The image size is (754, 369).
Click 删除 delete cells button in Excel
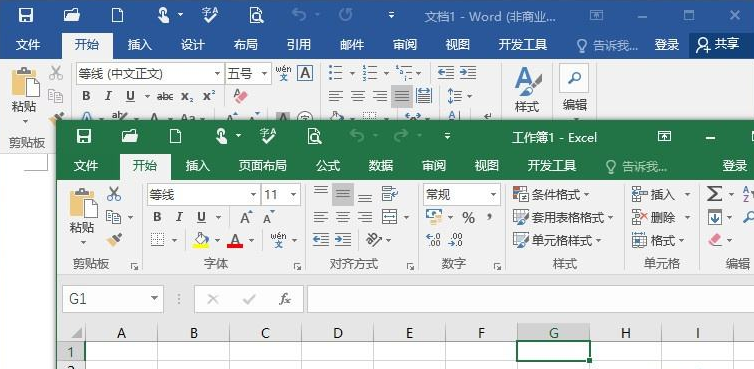tap(654, 217)
